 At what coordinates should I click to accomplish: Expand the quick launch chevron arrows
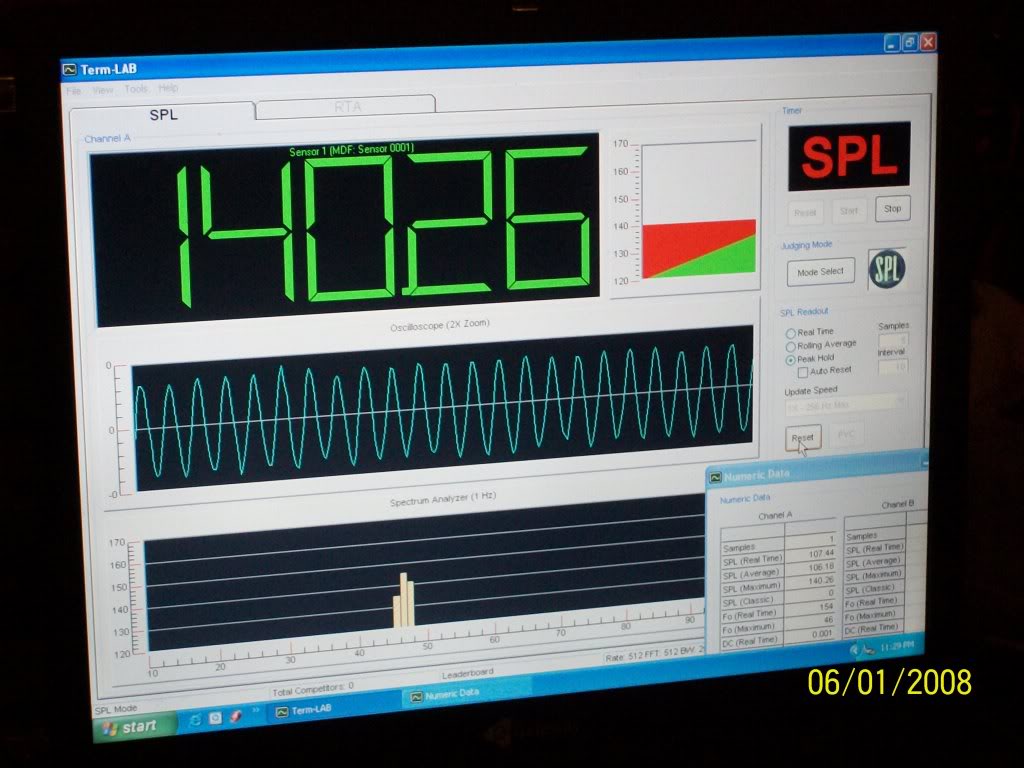[255, 709]
